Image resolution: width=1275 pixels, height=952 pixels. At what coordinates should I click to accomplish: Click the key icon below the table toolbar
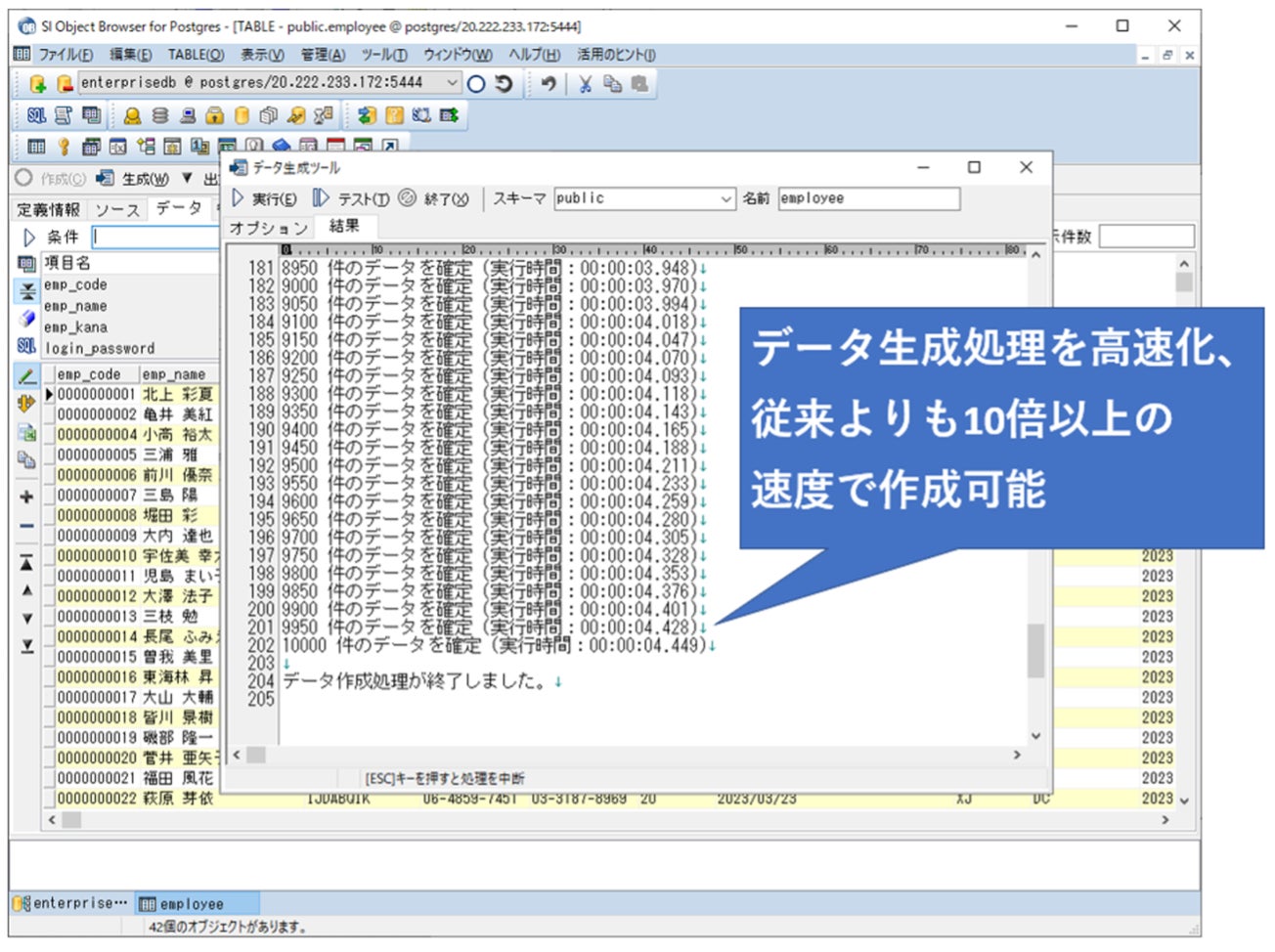(64, 148)
